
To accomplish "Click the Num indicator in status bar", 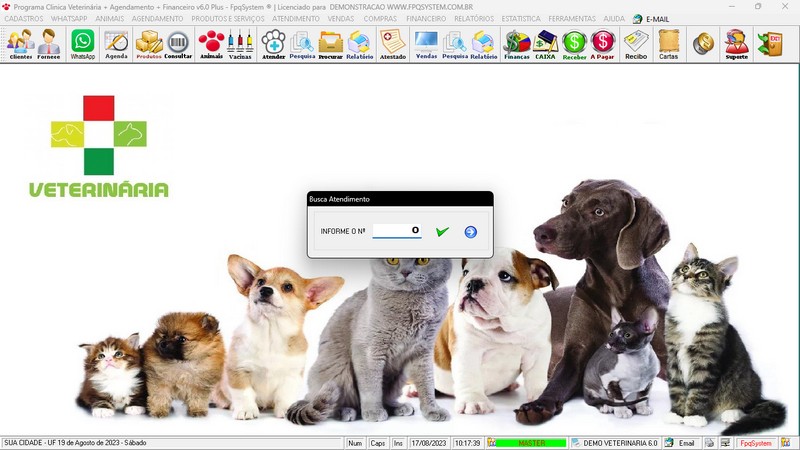I will pyautogui.click(x=355, y=443).
